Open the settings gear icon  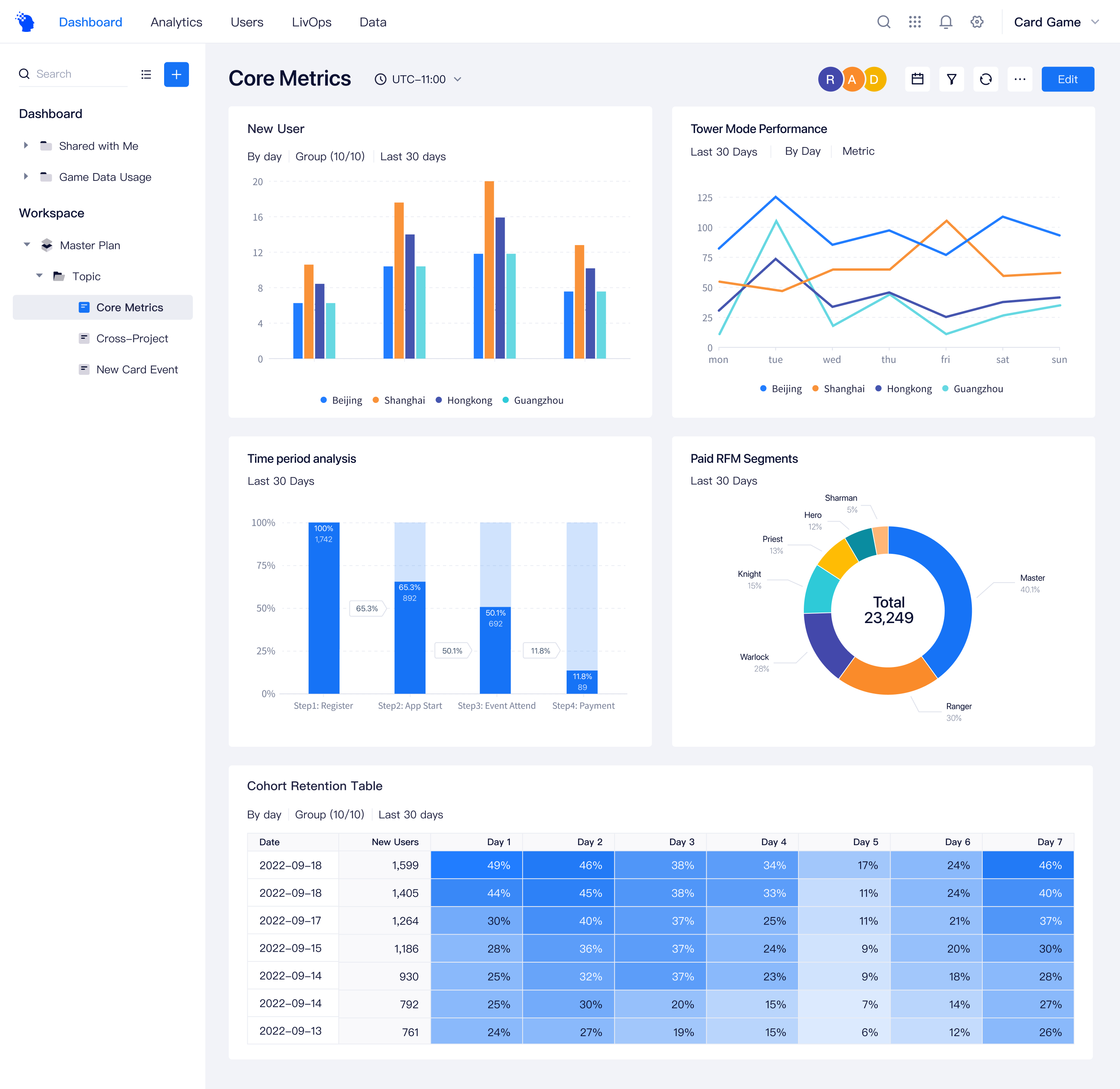[x=976, y=22]
